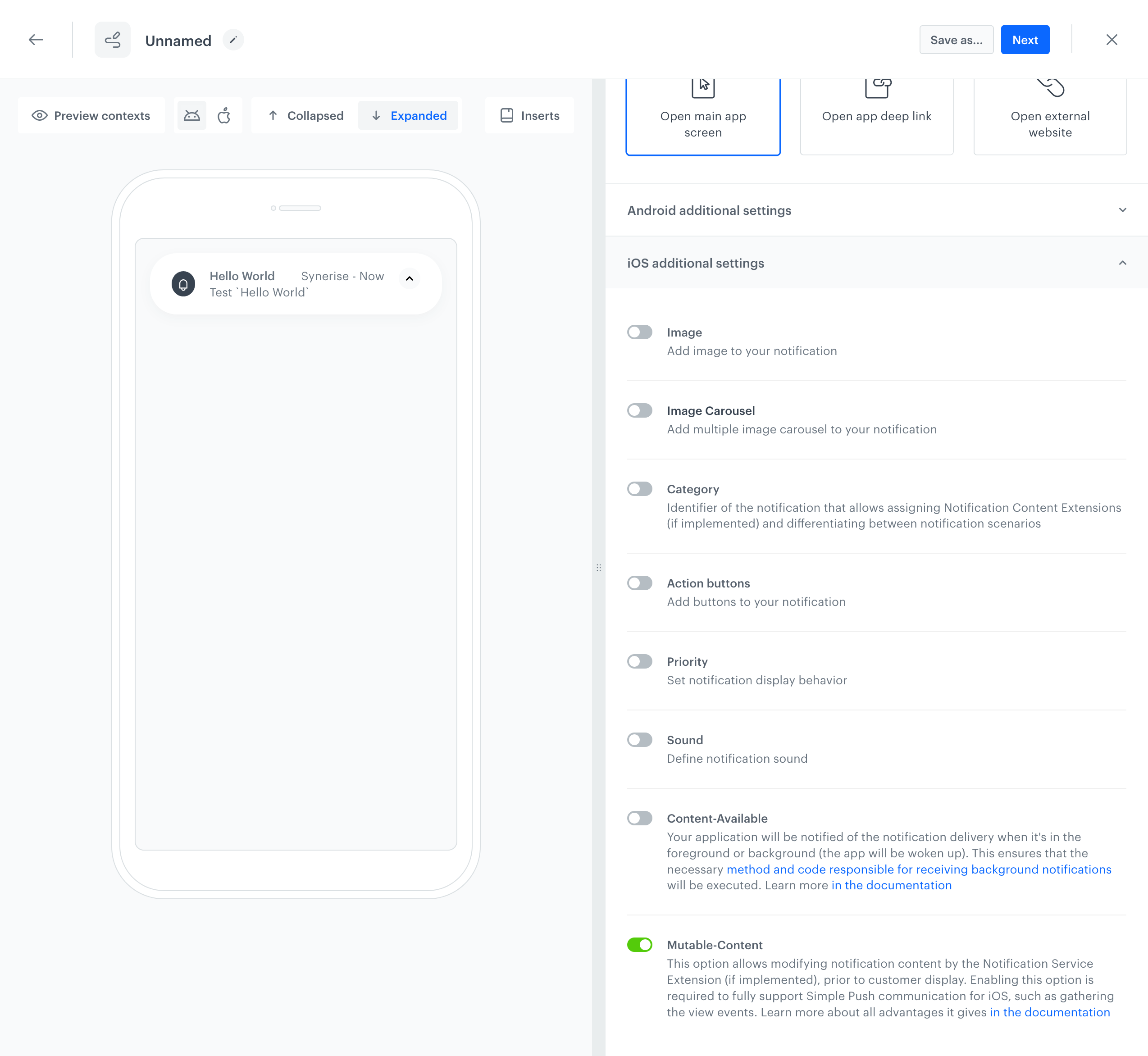Switch to Expanded notification preview

[x=408, y=115]
